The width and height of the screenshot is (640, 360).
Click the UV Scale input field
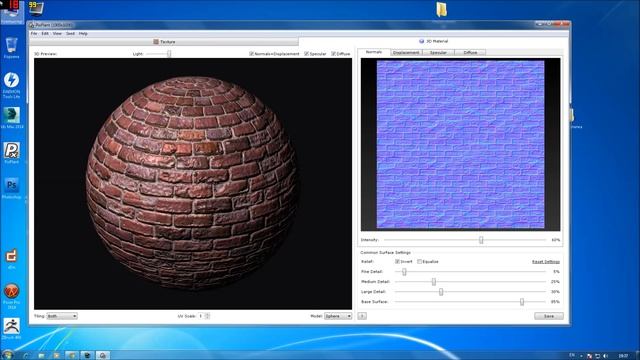[x=201, y=316]
